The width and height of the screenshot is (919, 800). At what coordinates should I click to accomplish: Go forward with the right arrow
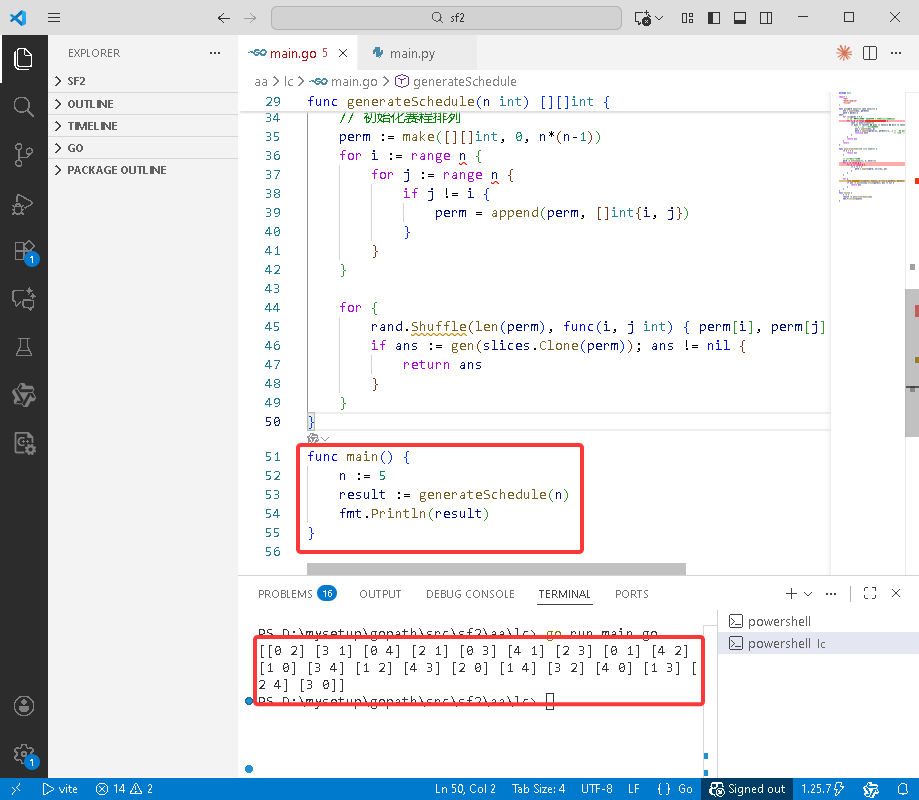tap(250, 18)
